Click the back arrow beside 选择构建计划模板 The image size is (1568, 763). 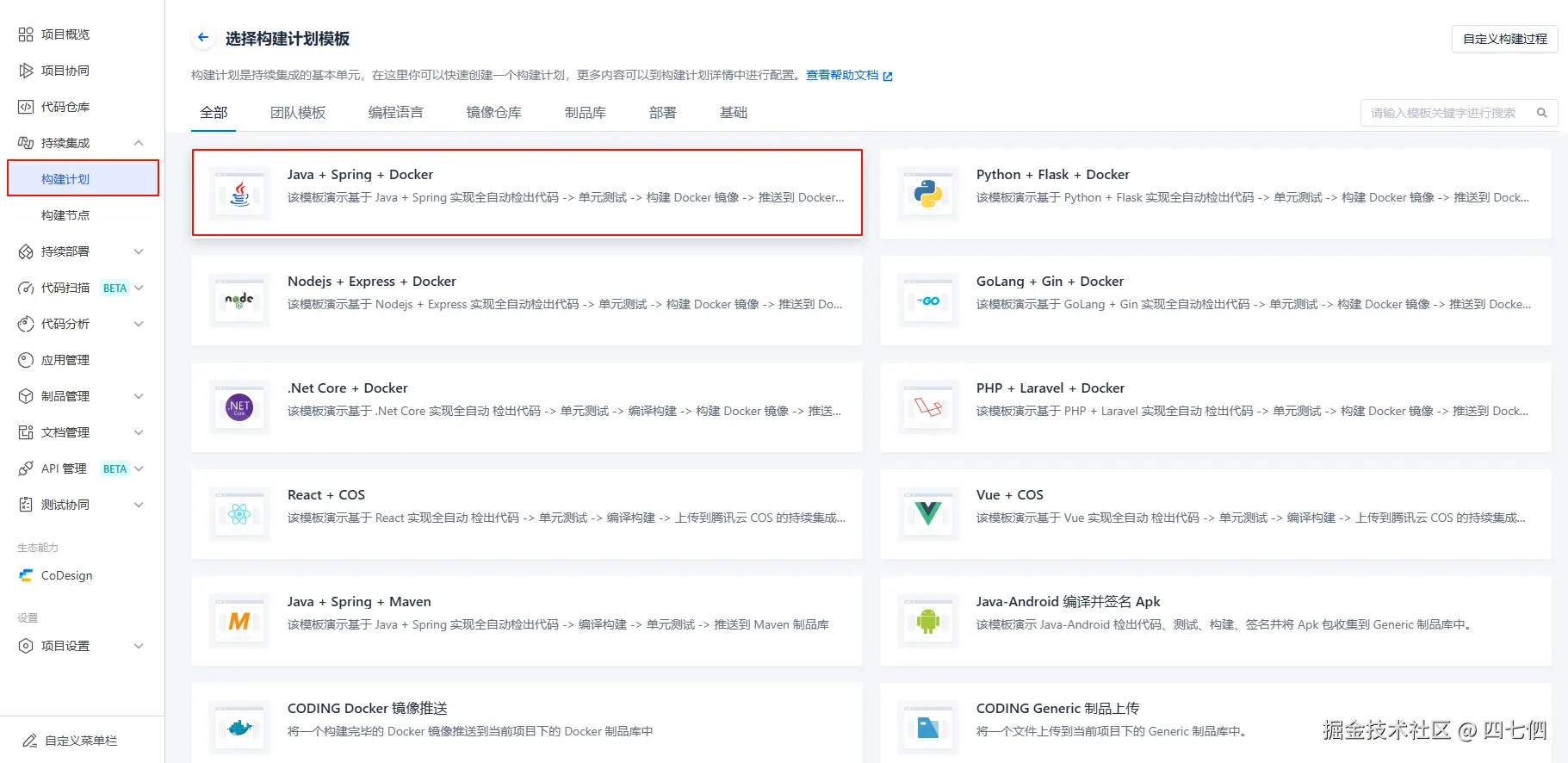[203, 37]
